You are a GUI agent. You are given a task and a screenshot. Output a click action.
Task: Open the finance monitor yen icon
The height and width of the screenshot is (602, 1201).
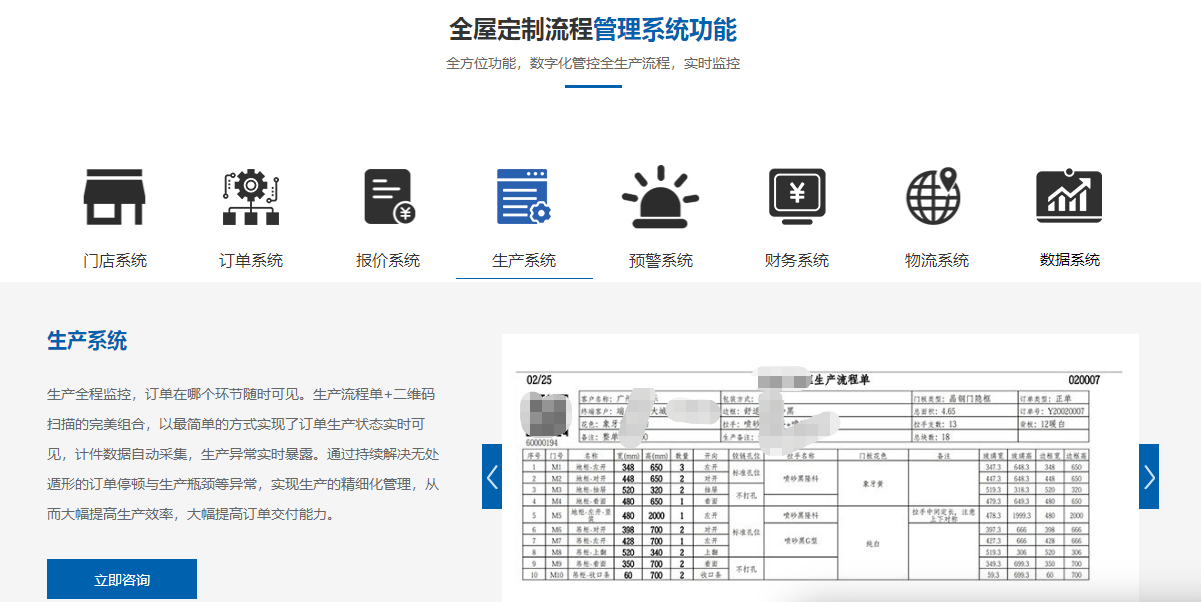click(x=797, y=196)
